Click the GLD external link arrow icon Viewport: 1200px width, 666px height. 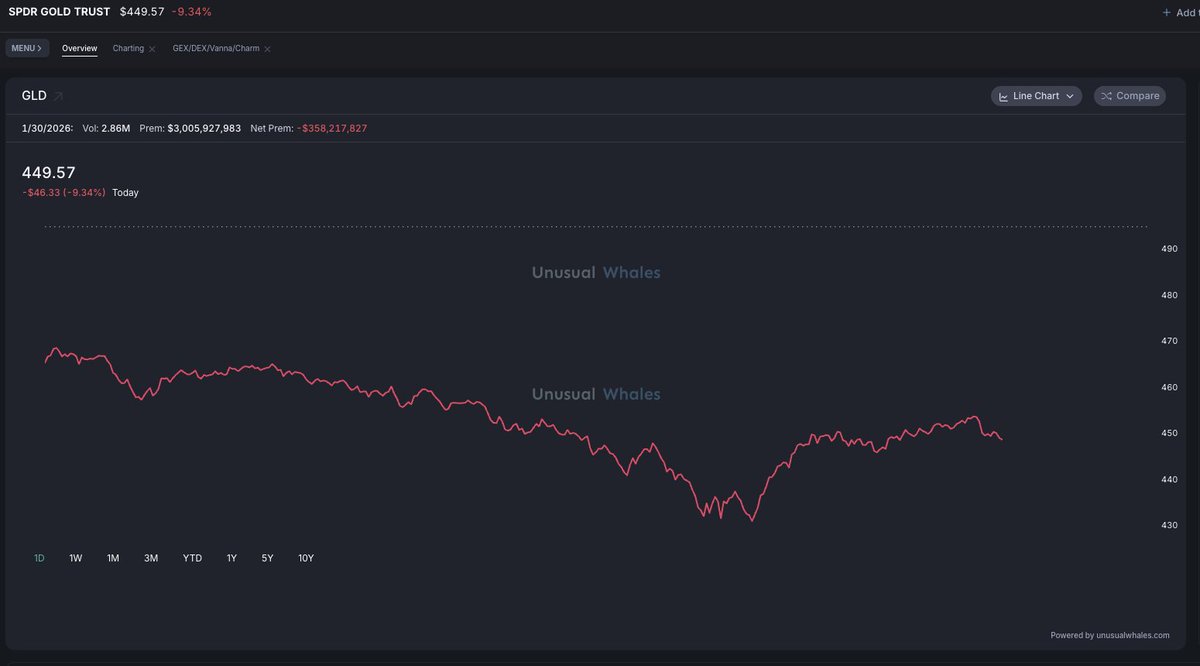pyautogui.click(x=58, y=96)
